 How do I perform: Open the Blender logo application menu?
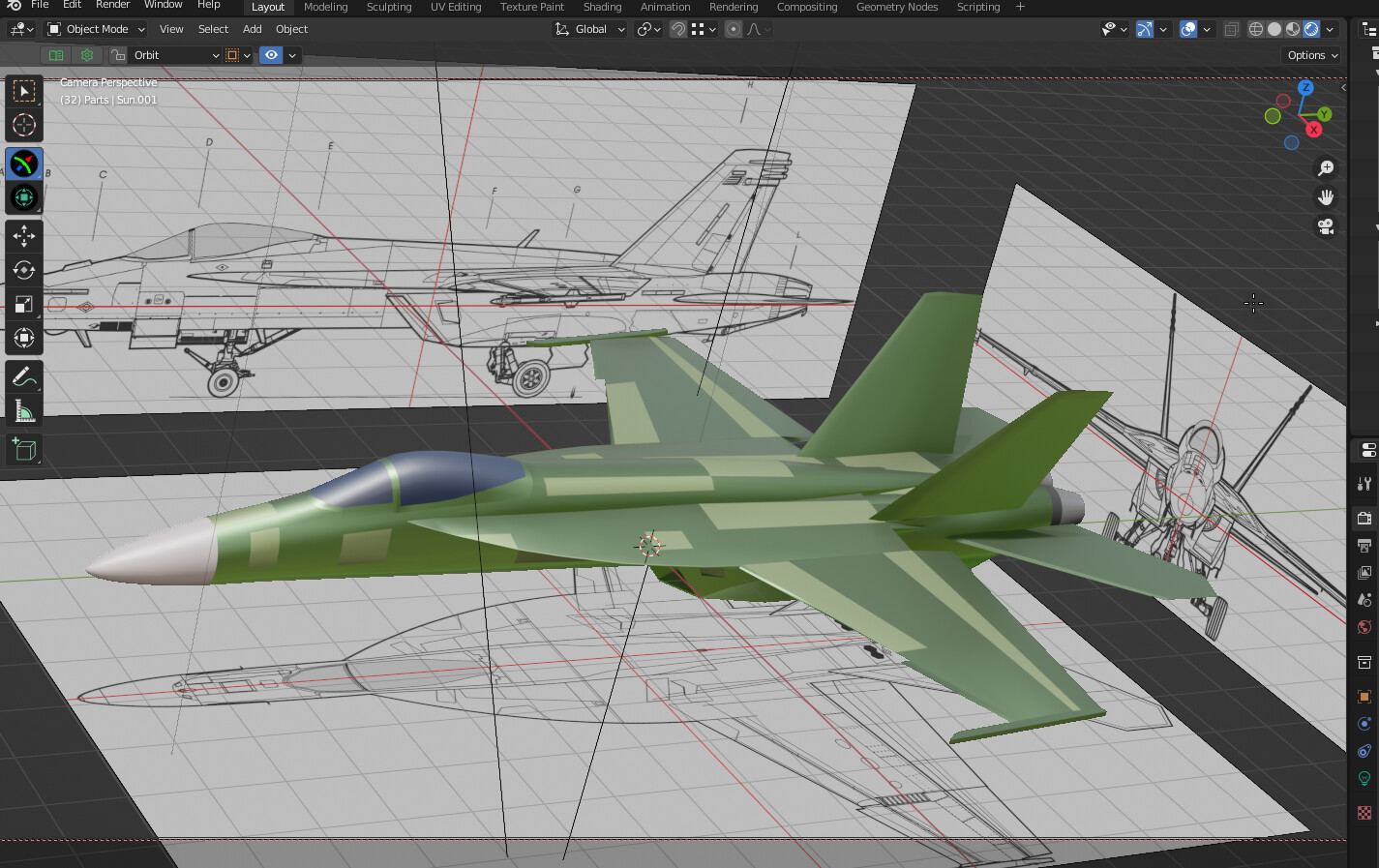coord(14,5)
